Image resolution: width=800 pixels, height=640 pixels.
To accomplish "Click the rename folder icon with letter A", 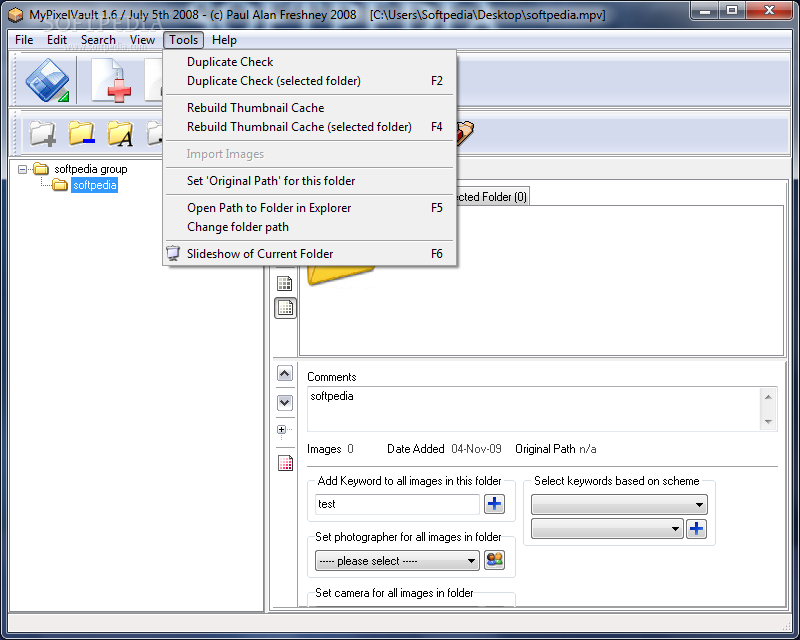I will tap(120, 133).
